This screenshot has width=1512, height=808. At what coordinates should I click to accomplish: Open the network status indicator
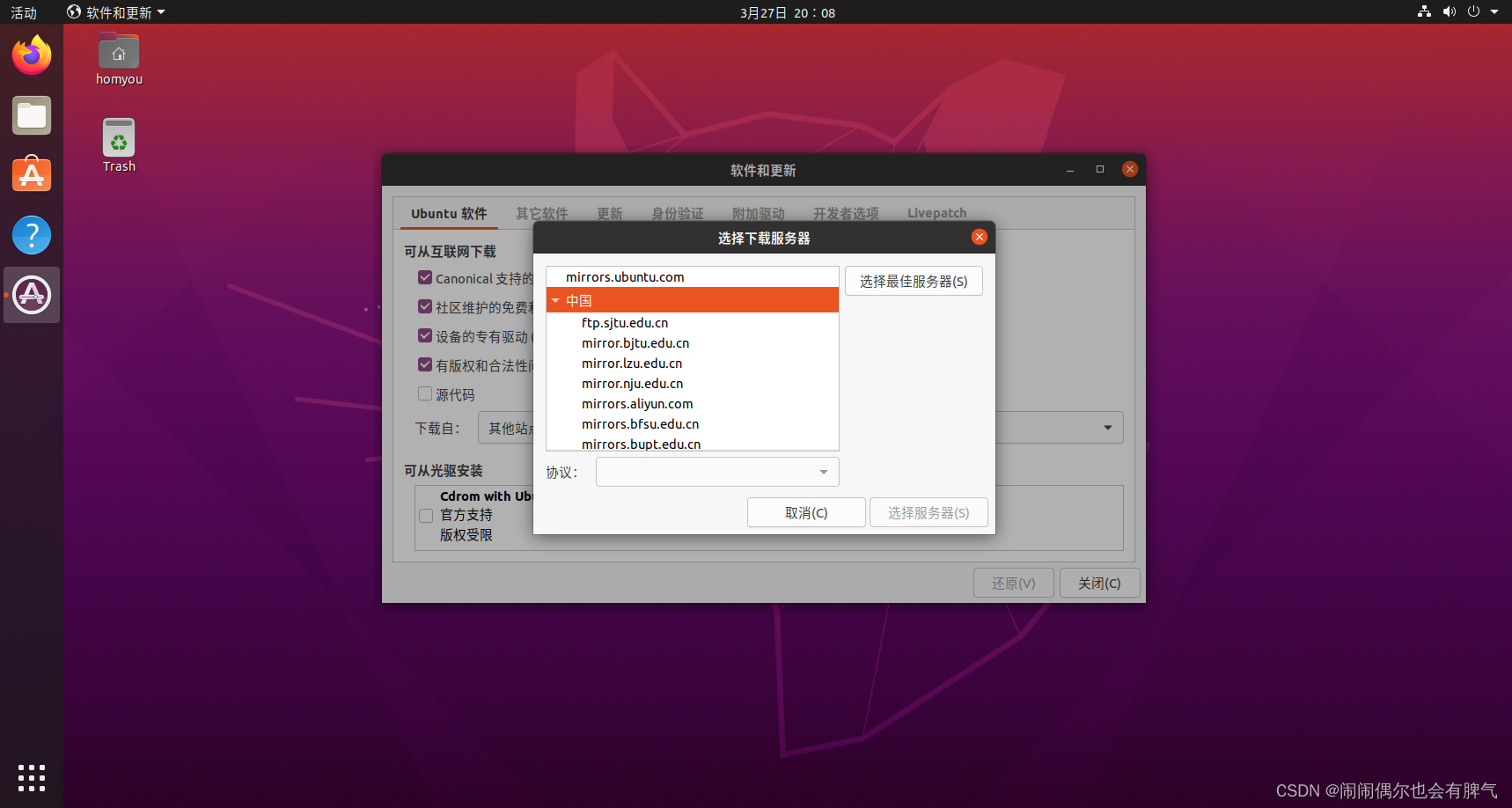(x=1424, y=11)
